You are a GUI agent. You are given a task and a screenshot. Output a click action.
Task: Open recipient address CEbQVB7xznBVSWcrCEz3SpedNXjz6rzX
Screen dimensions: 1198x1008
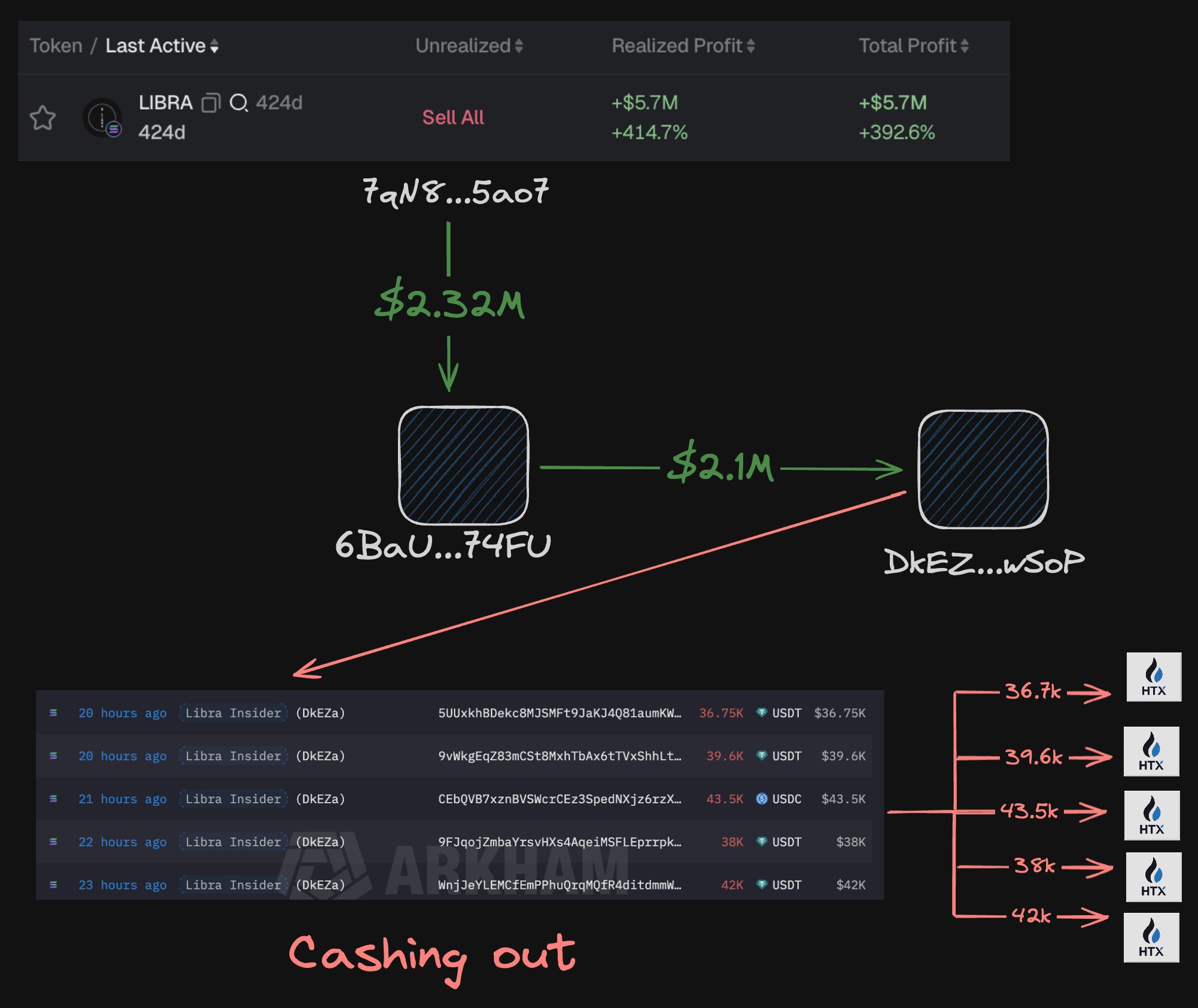[559, 799]
